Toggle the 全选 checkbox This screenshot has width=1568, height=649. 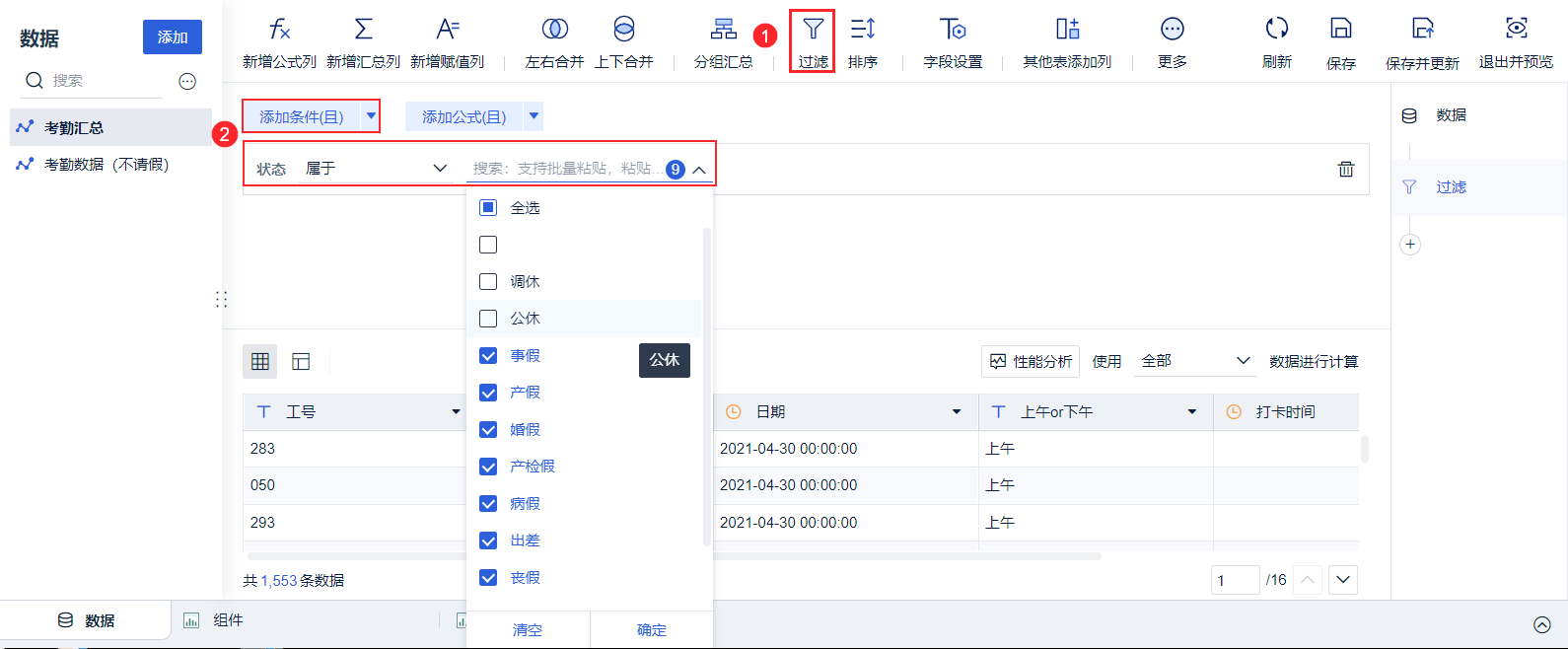(488, 208)
